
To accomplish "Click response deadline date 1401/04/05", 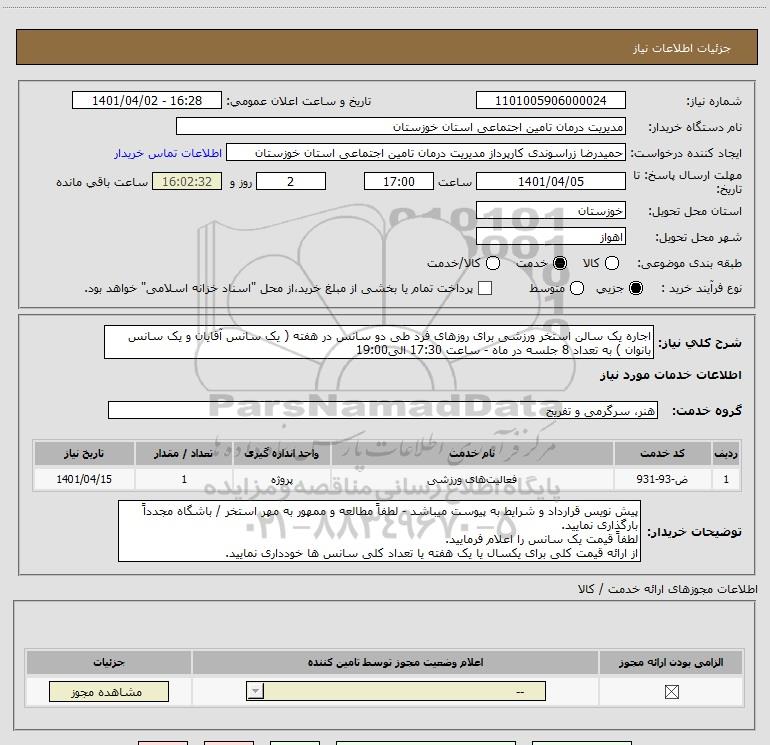I will pos(550,181).
